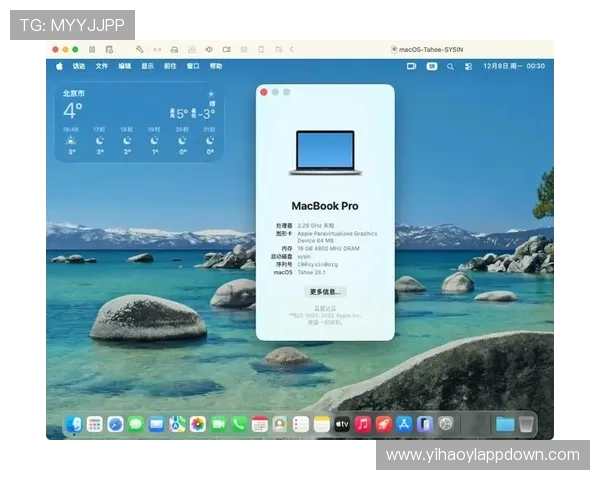Open Control Center from the menu bar
Image resolution: width=600 pixels, height=480 pixels.
(468, 66)
